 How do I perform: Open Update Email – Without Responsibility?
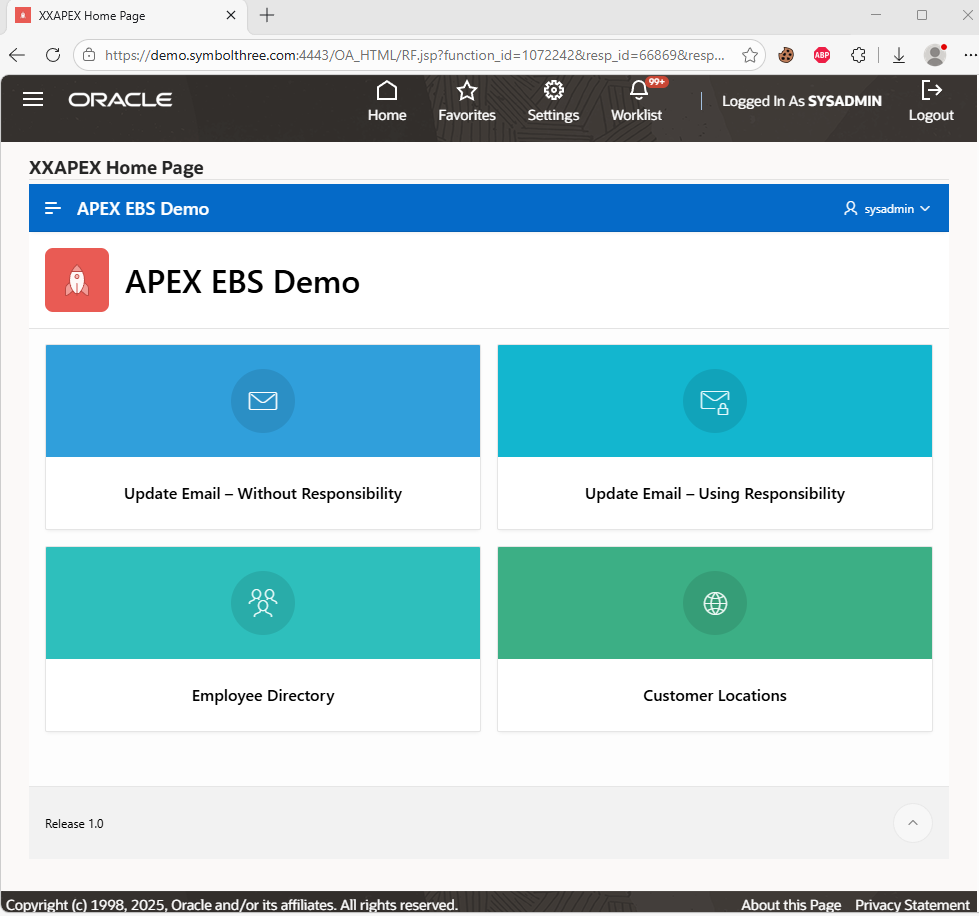click(x=263, y=493)
